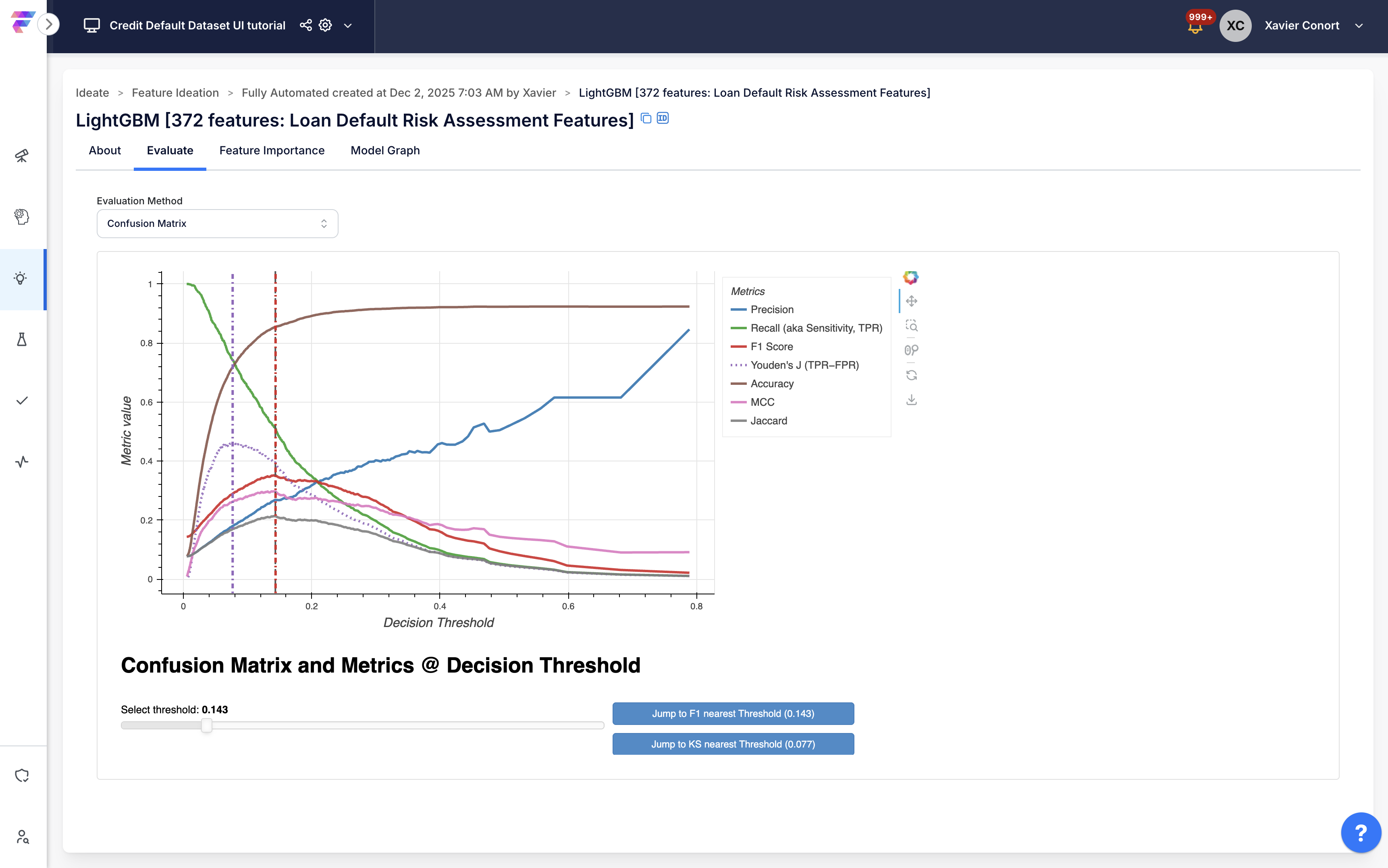Screen dimensions: 1388x868
Task: Toggle Precision series in Metrics legend
Action: tap(771, 309)
